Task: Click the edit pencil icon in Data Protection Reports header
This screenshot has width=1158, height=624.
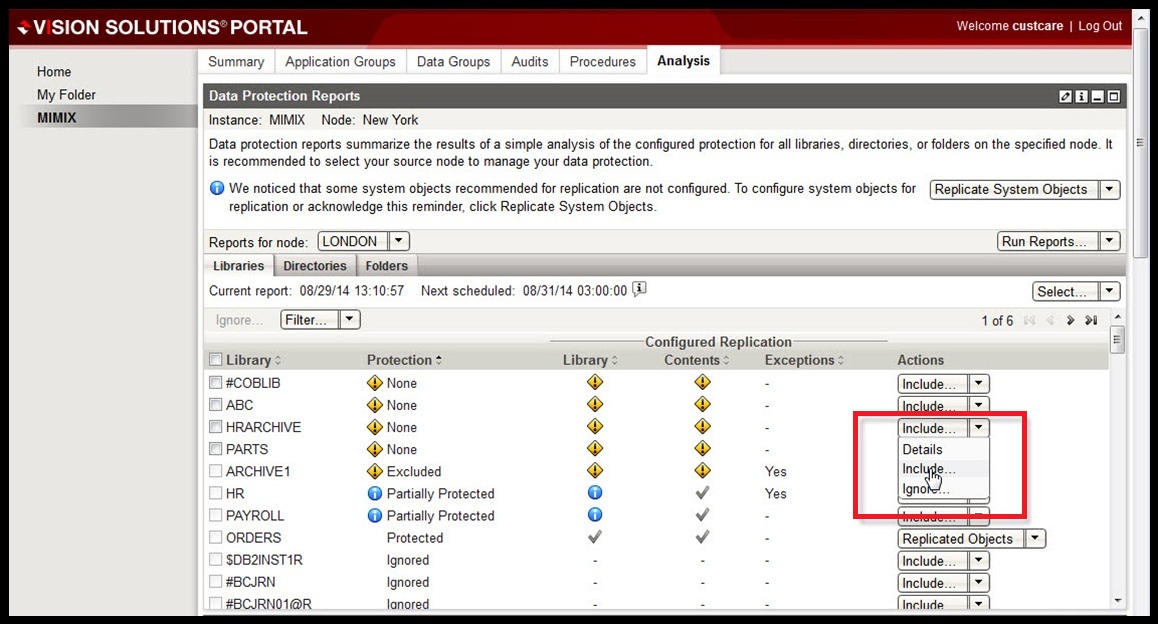Action: pyautogui.click(x=1066, y=97)
